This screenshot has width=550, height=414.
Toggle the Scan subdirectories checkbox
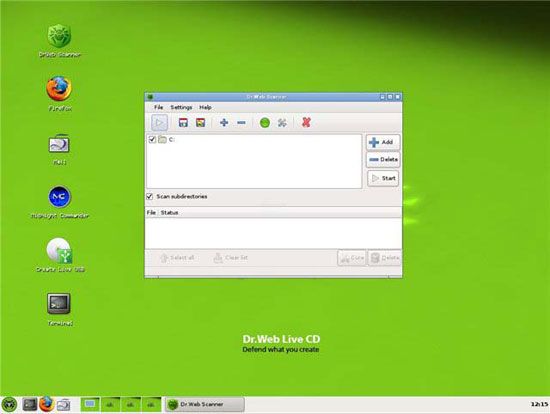(150, 196)
